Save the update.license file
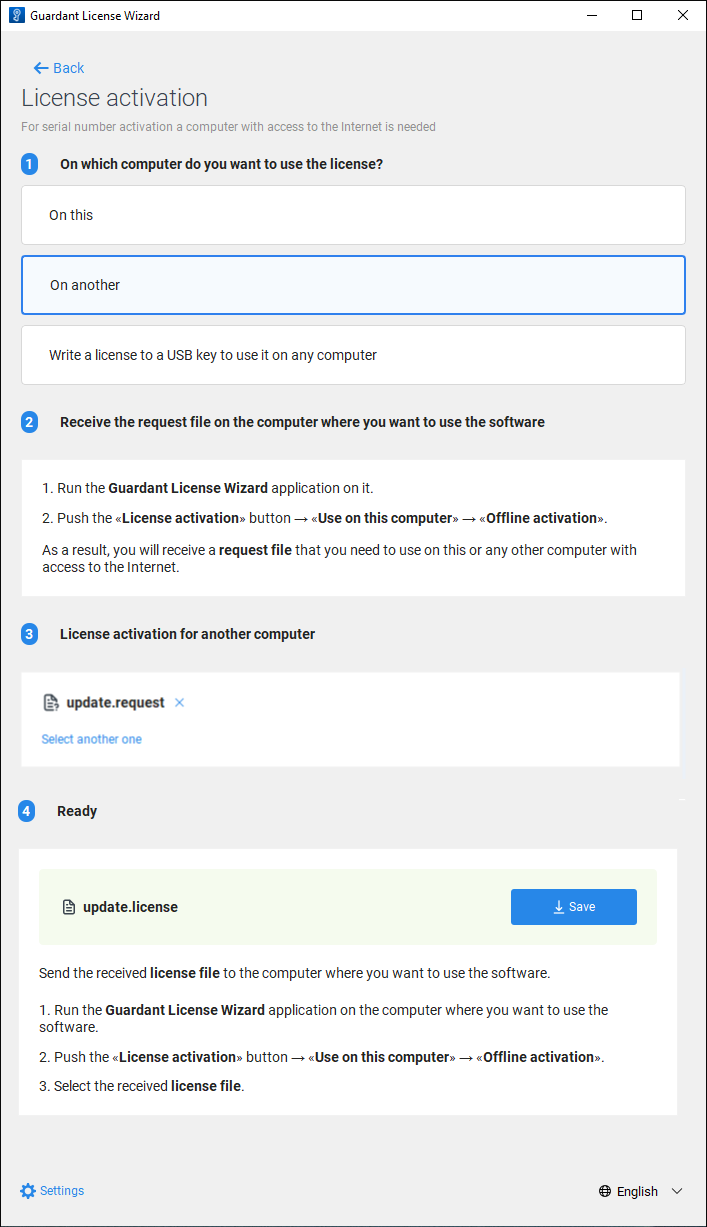 click(x=573, y=907)
